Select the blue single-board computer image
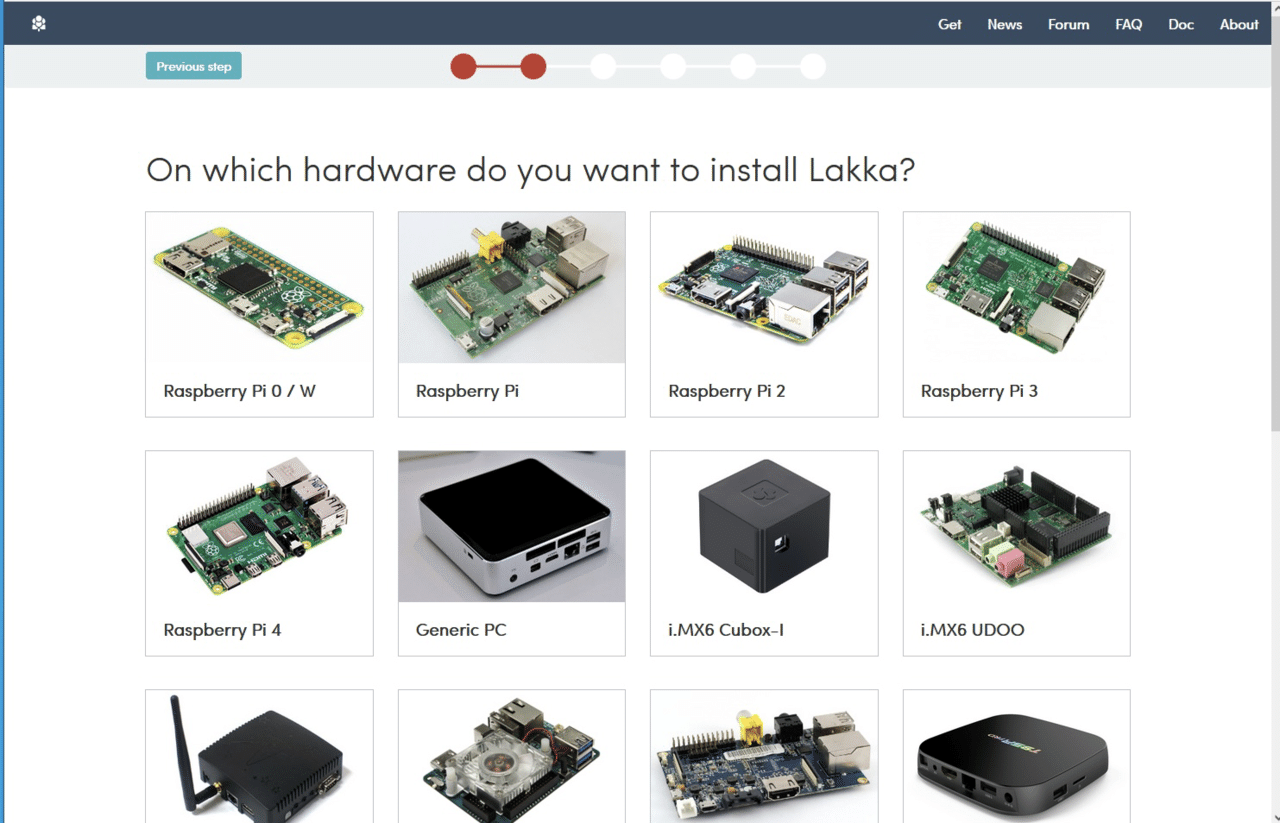1280x823 pixels. (x=764, y=757)
